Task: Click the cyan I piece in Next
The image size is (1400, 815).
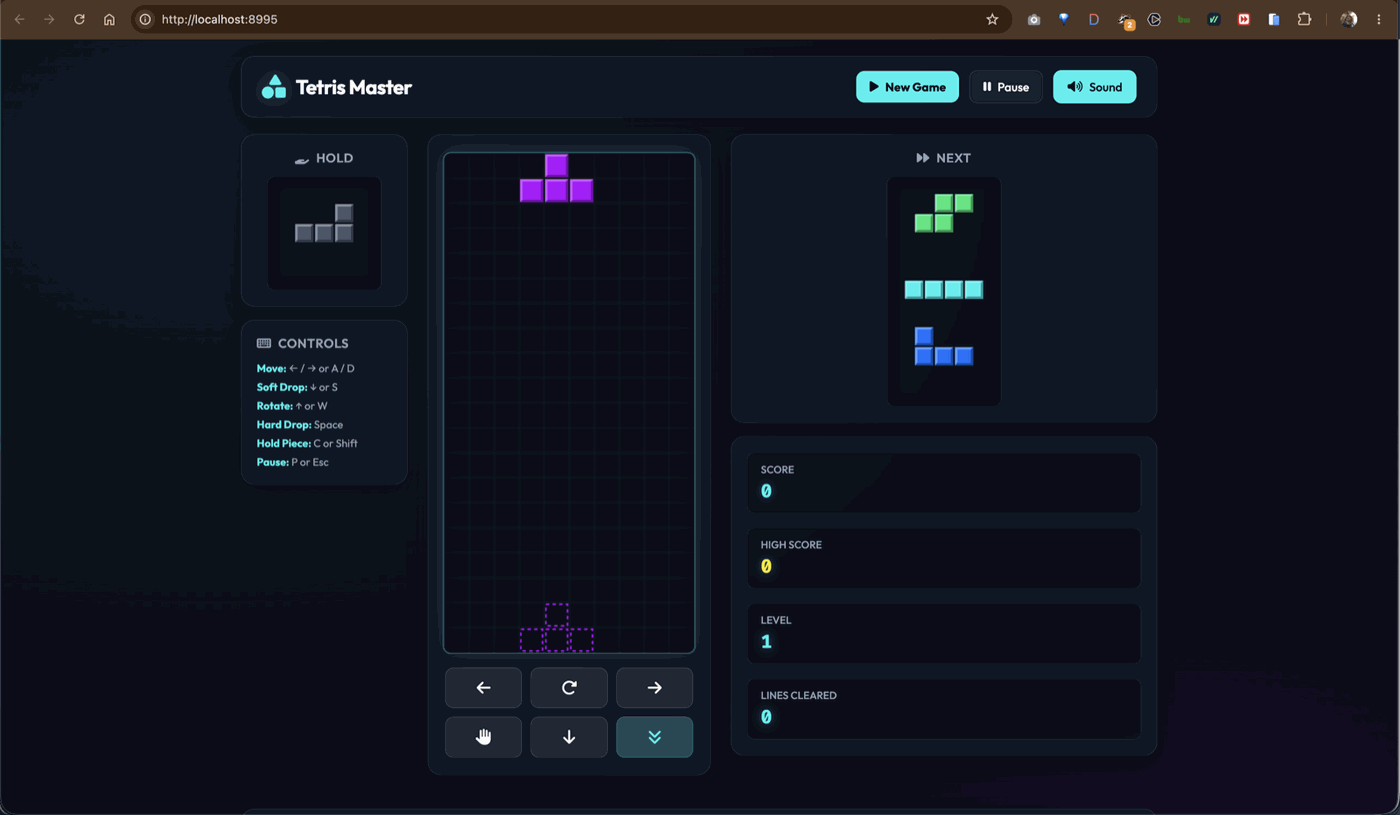Action: pos(944,290)
